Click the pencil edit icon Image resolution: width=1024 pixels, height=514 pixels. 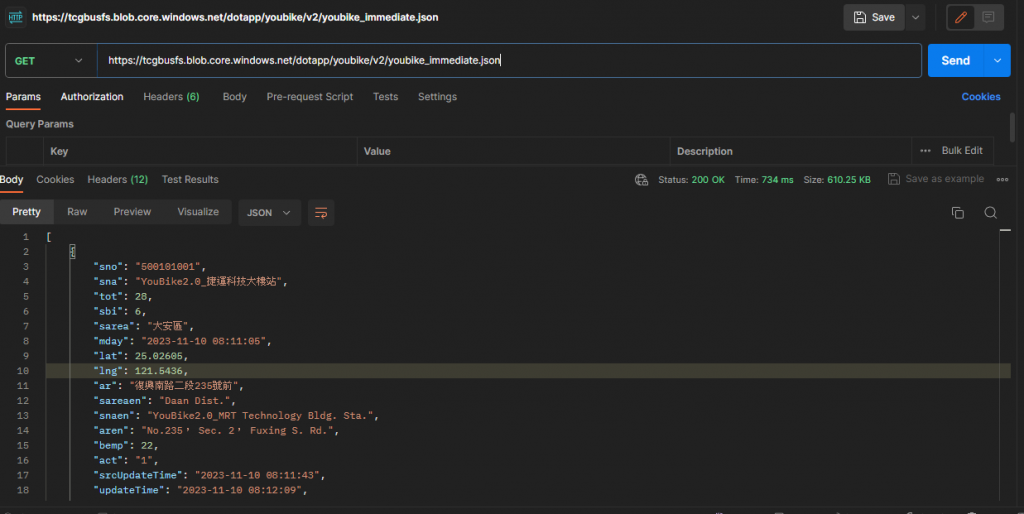tap(961, 18)
